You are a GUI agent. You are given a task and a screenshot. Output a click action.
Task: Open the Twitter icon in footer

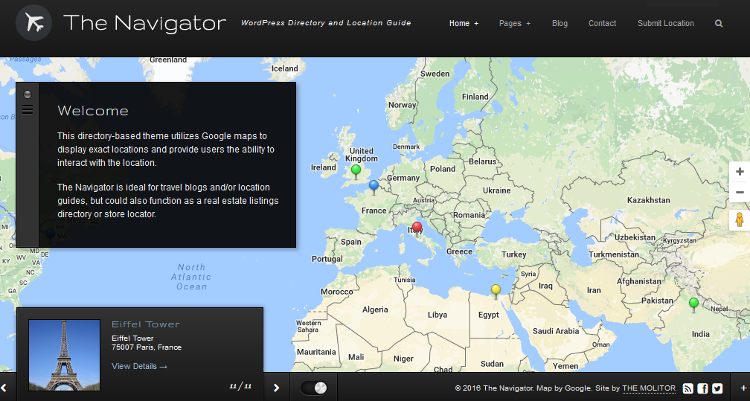point(717,388)
